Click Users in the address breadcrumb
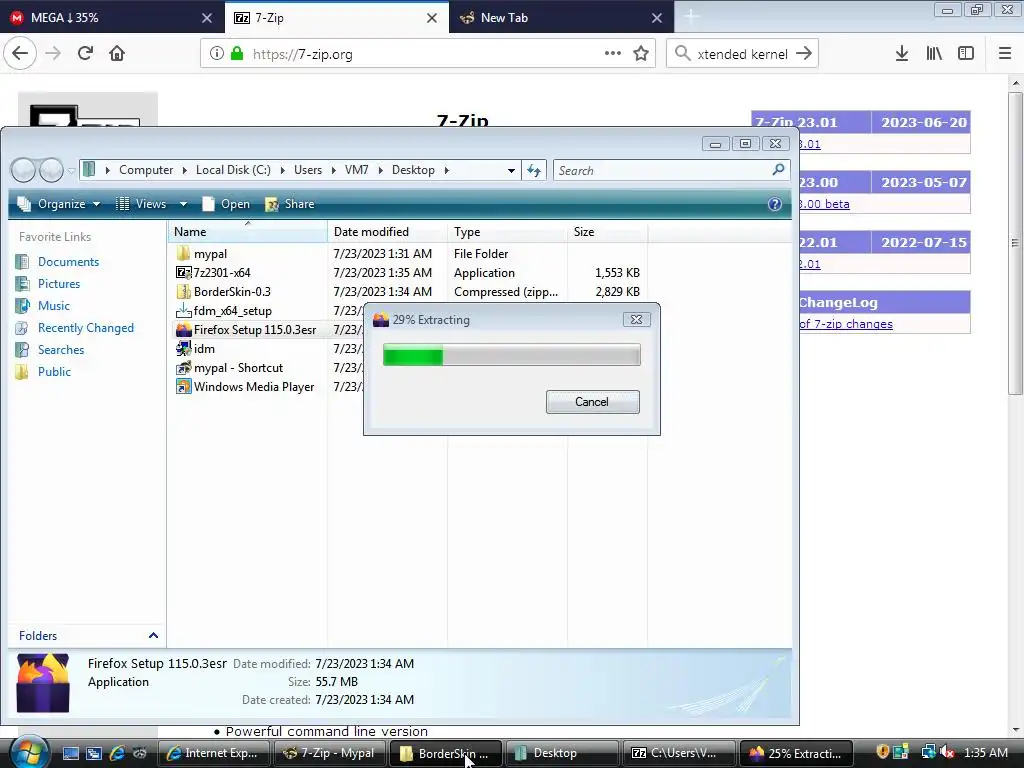The width and height of the screenshot is (1024, 768). [x=308, y=170]
